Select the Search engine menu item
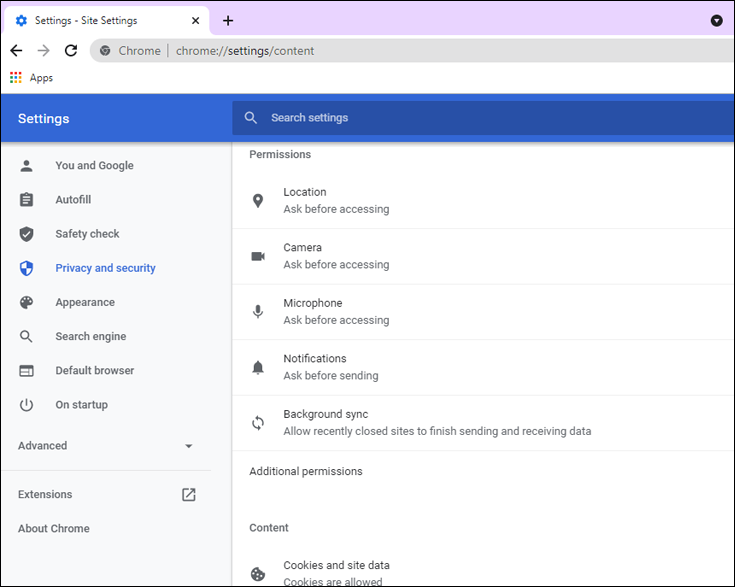 point(90,337)
